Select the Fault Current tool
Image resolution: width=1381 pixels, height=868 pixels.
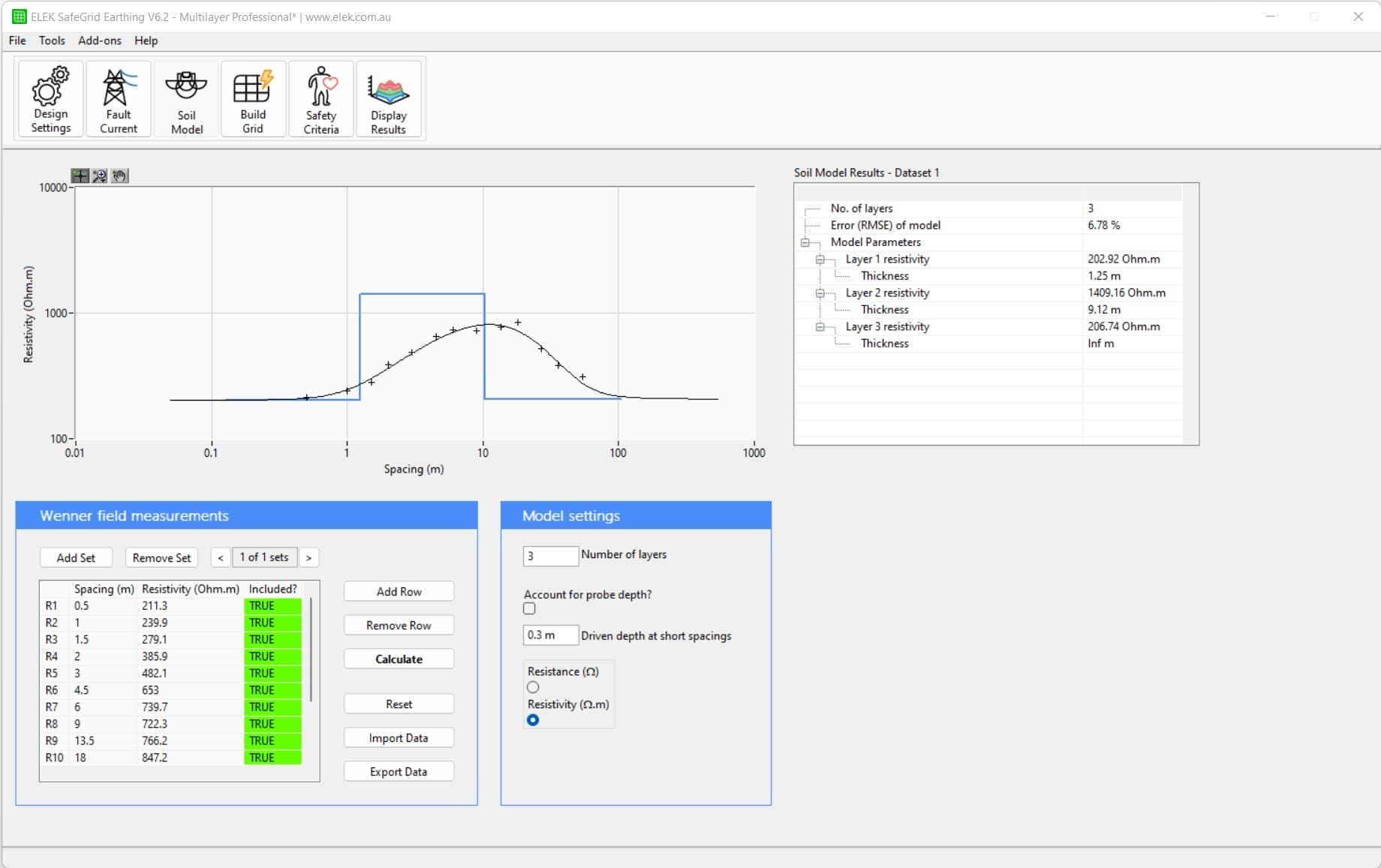118,98
